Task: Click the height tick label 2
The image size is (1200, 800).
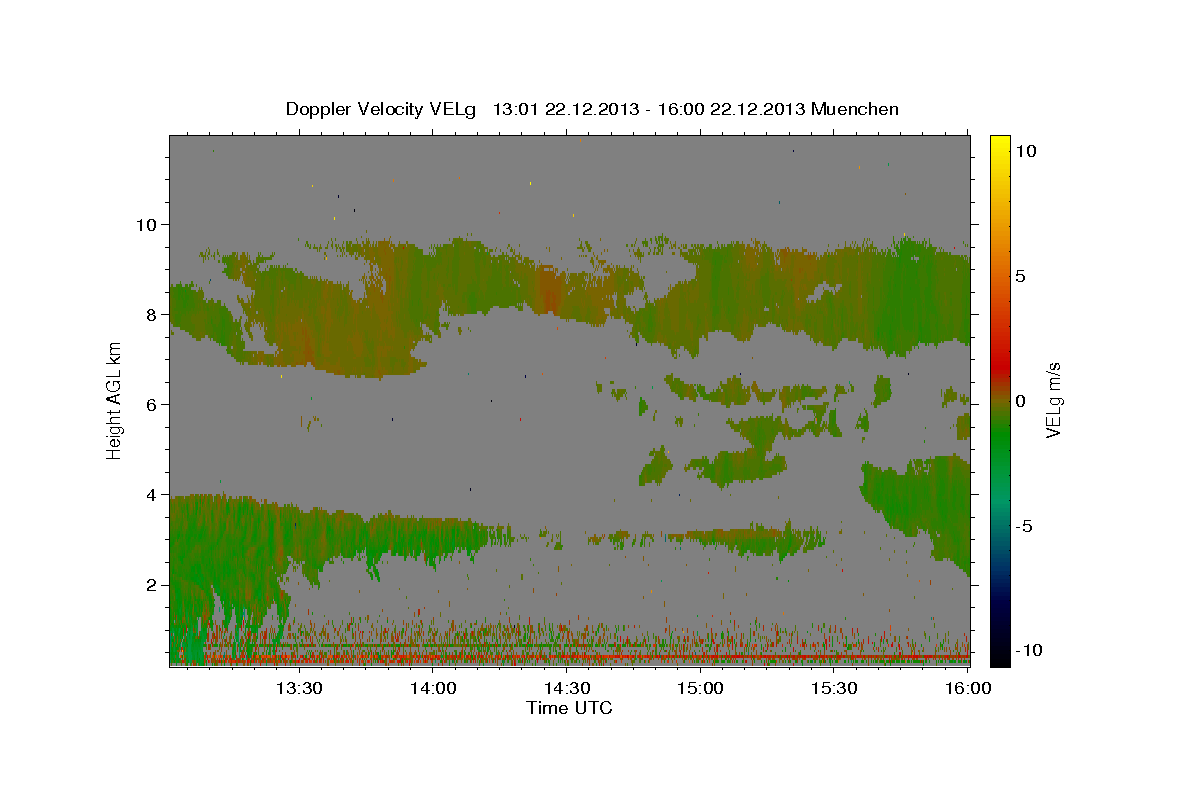Action: [x=151, y=584]
